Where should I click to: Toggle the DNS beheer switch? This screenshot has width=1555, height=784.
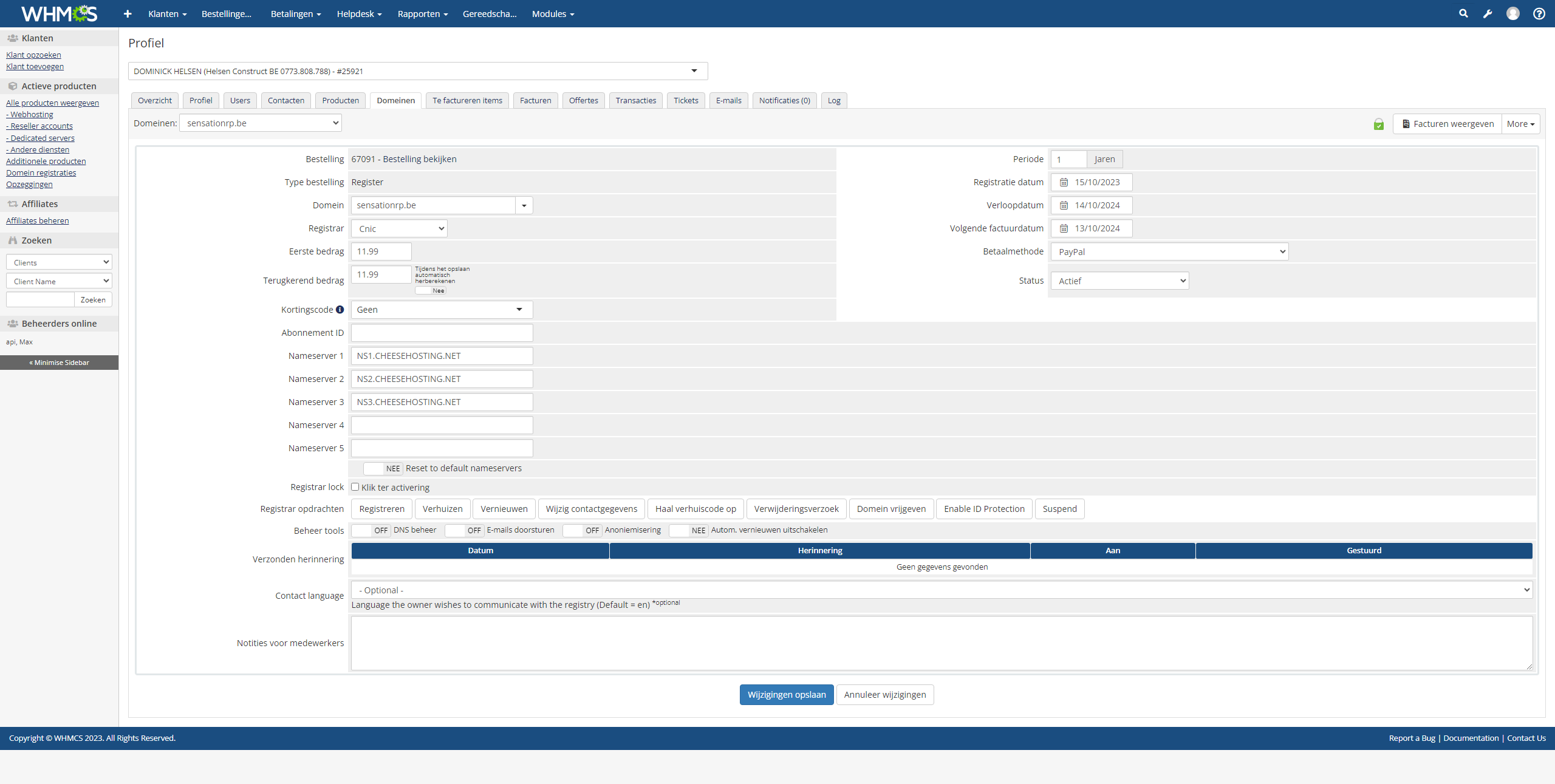[371, 530]
